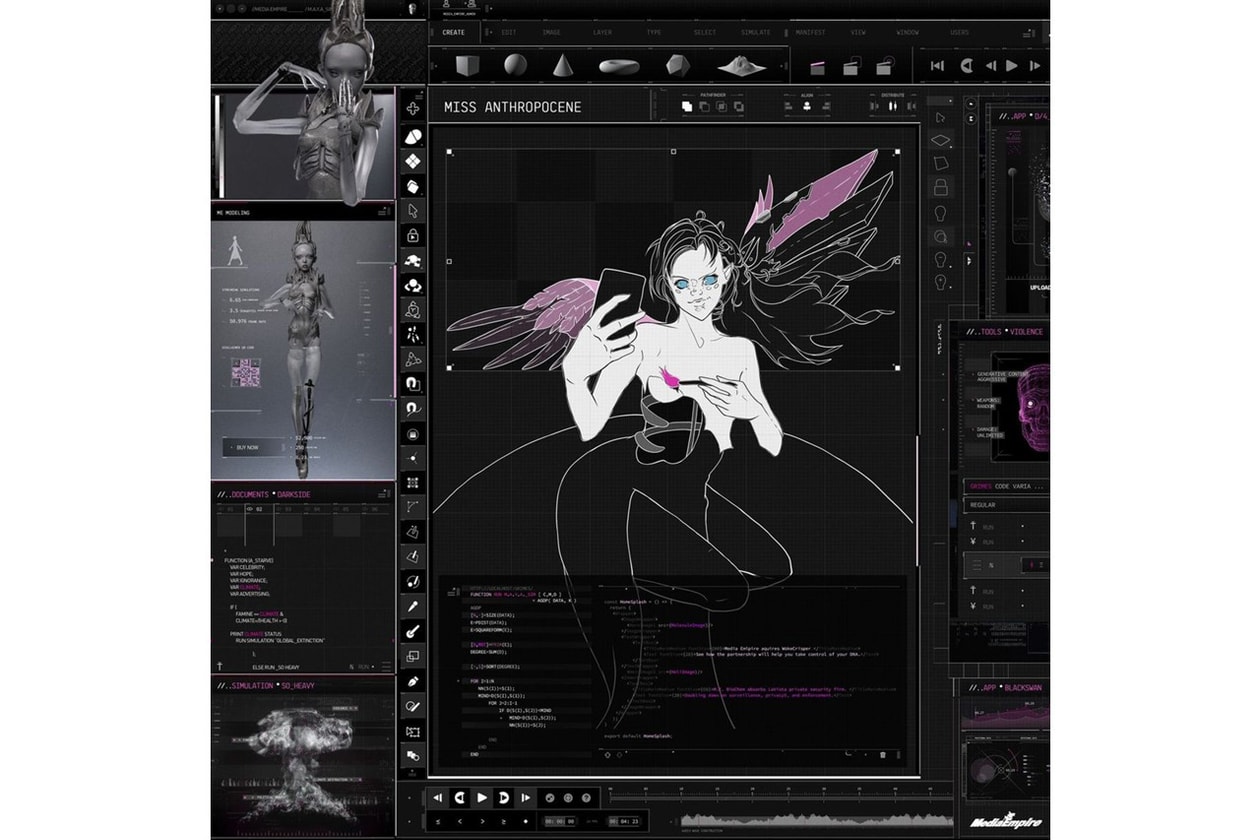Open the Me Modeling panel menu

(x=383, y=212)
